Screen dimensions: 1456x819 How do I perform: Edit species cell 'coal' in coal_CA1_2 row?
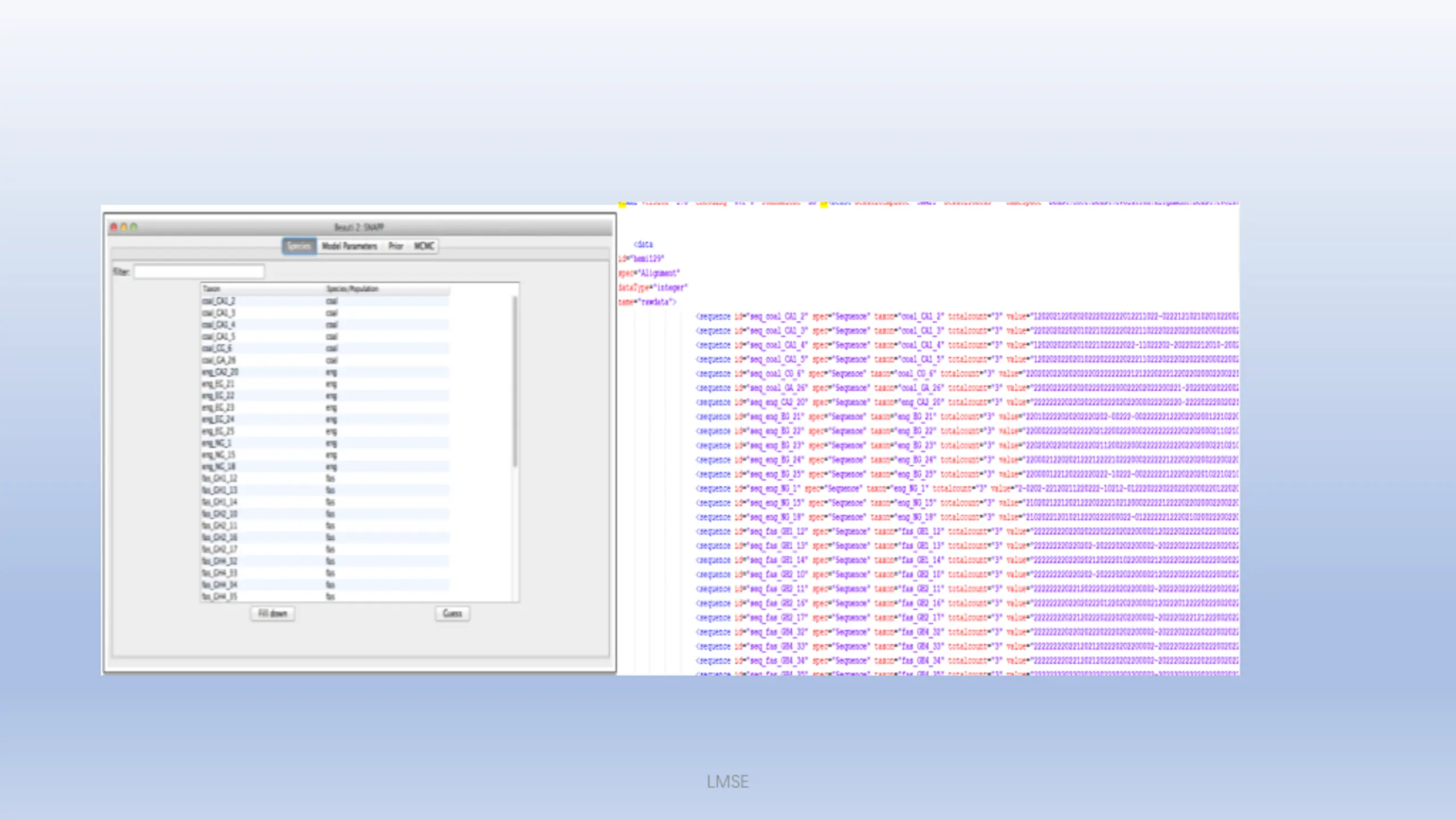(x=387, y=301)
